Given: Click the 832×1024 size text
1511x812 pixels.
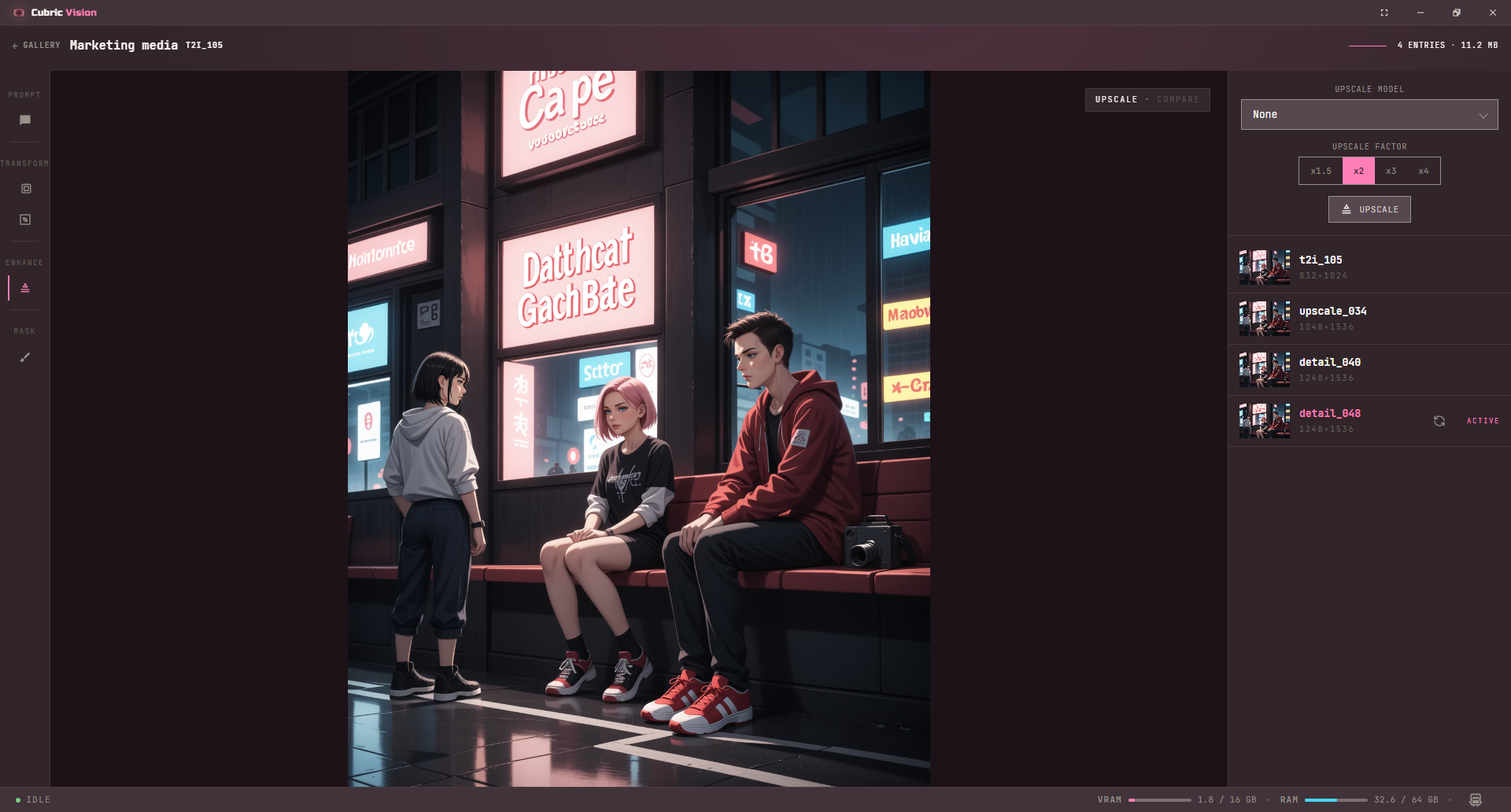Looking at the screenshot, I should coord(1323,275).
